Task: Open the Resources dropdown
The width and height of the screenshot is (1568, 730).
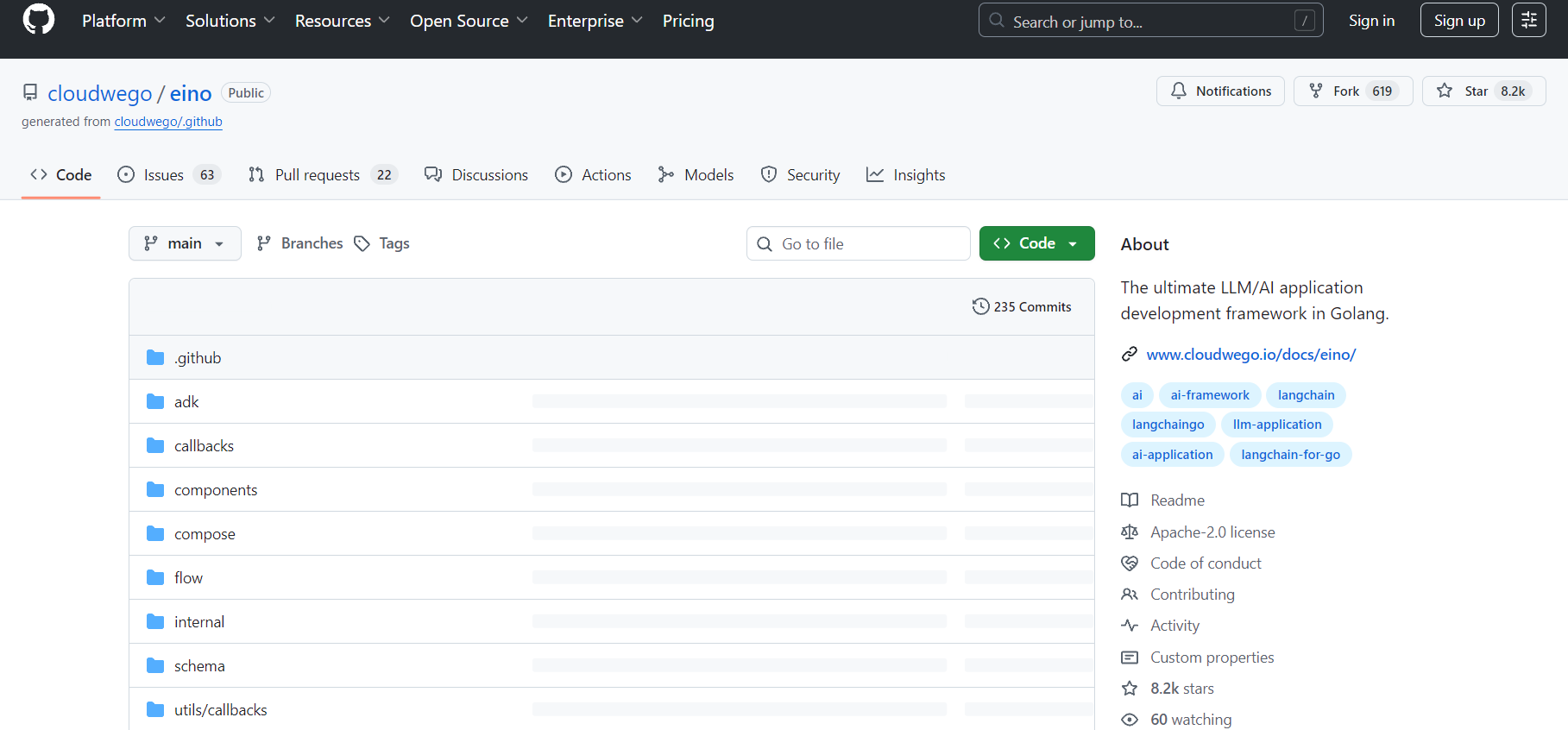Action: pyautogui.click(x=342, y=21)
